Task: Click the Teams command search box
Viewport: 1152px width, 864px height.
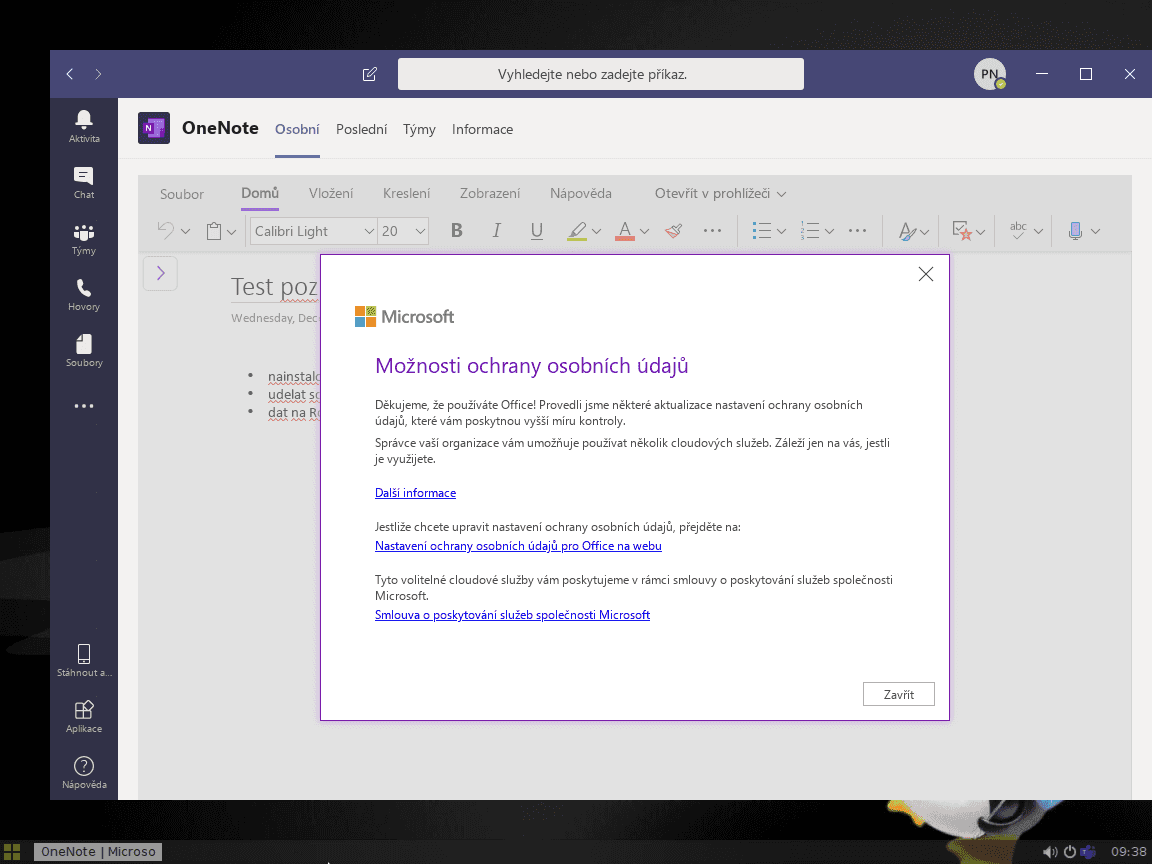Action: pos(601,73)
